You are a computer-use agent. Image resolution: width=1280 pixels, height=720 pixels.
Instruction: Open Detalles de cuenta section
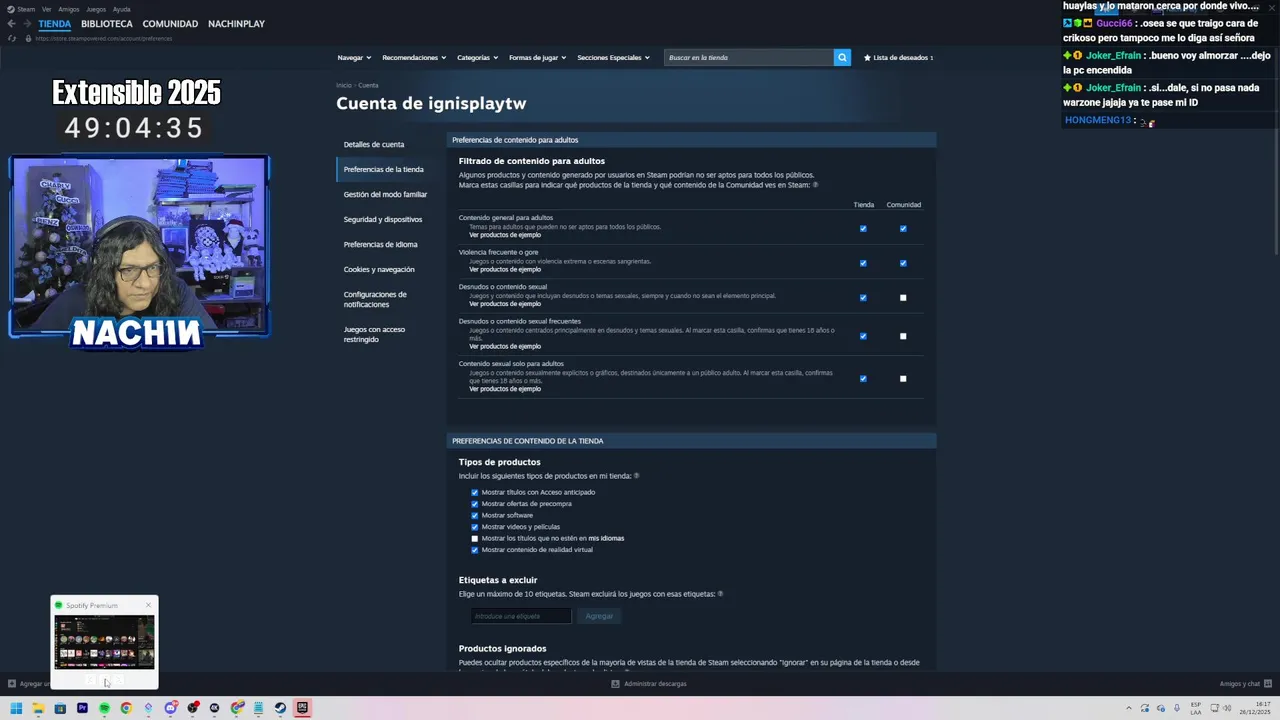coord(374,144)
